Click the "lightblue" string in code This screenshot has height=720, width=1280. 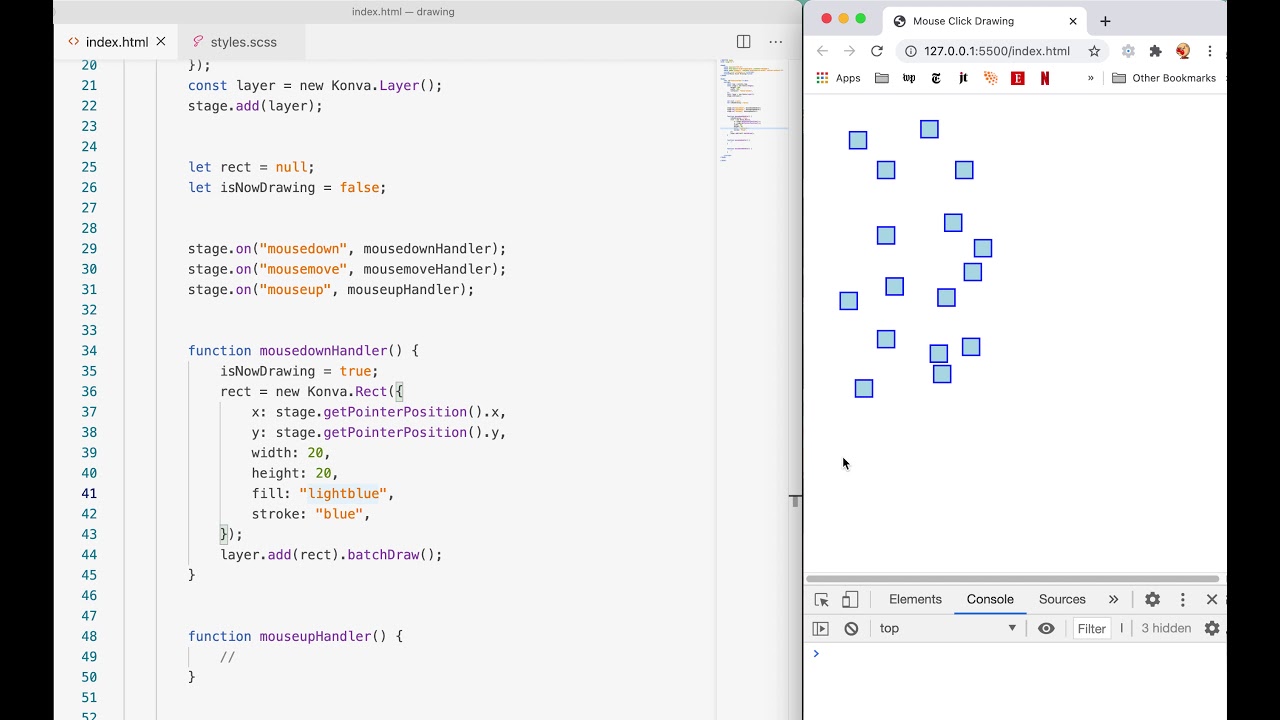343,494
